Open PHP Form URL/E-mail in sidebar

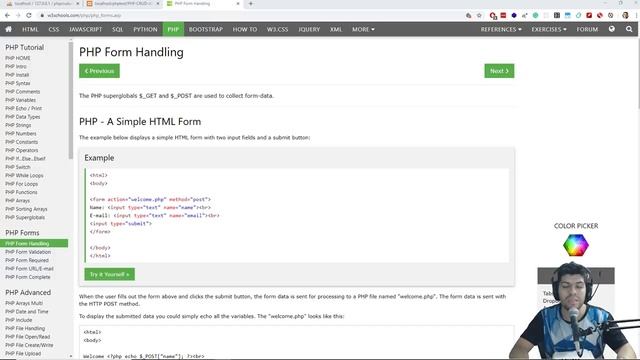29,269
